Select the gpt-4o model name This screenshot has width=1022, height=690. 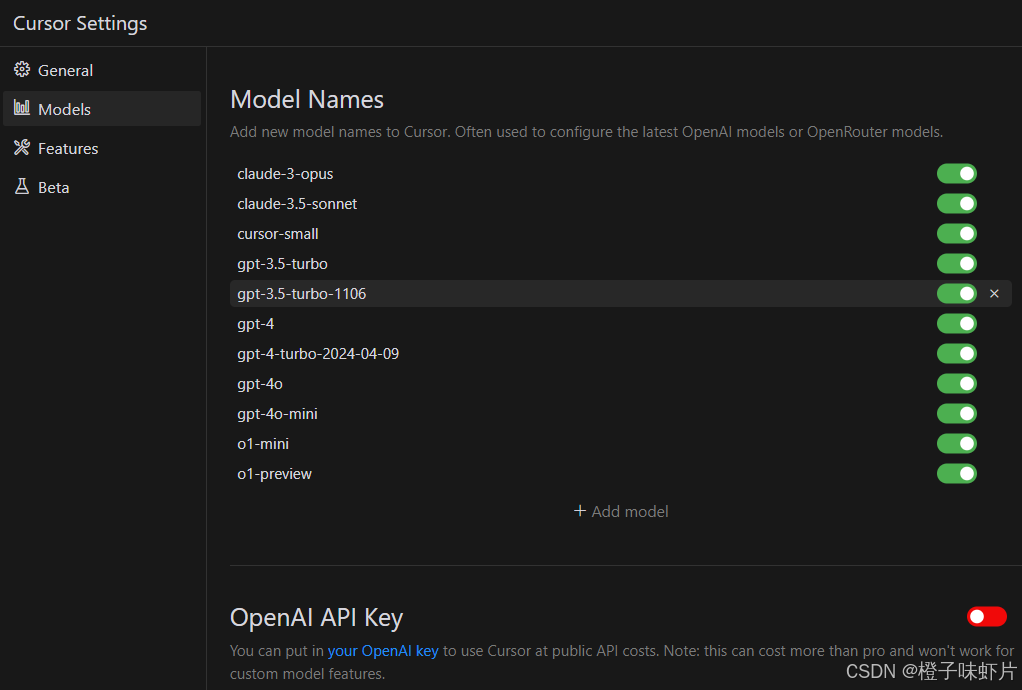click(x=259, y=384)
